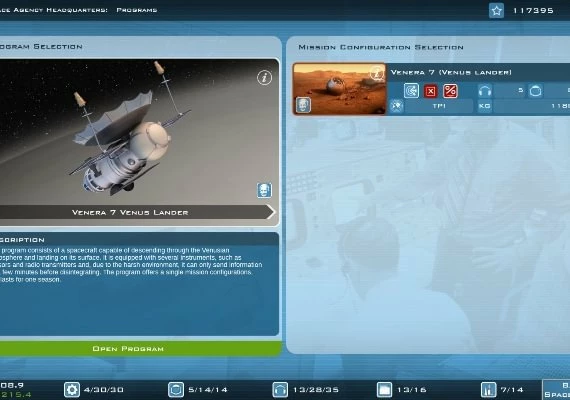The height and width of the screenshot is (400, 570).
Task: Click the program description text panel
Action: (x=140, y=284)
